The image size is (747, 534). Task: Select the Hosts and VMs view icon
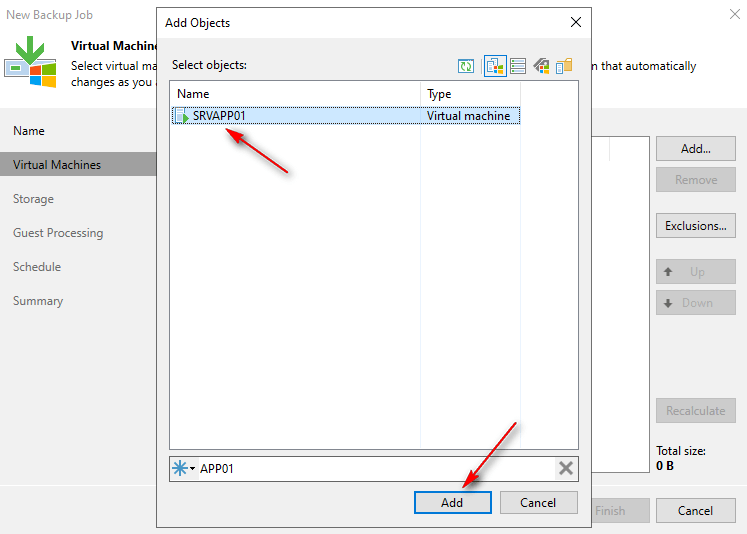point(494,66)
